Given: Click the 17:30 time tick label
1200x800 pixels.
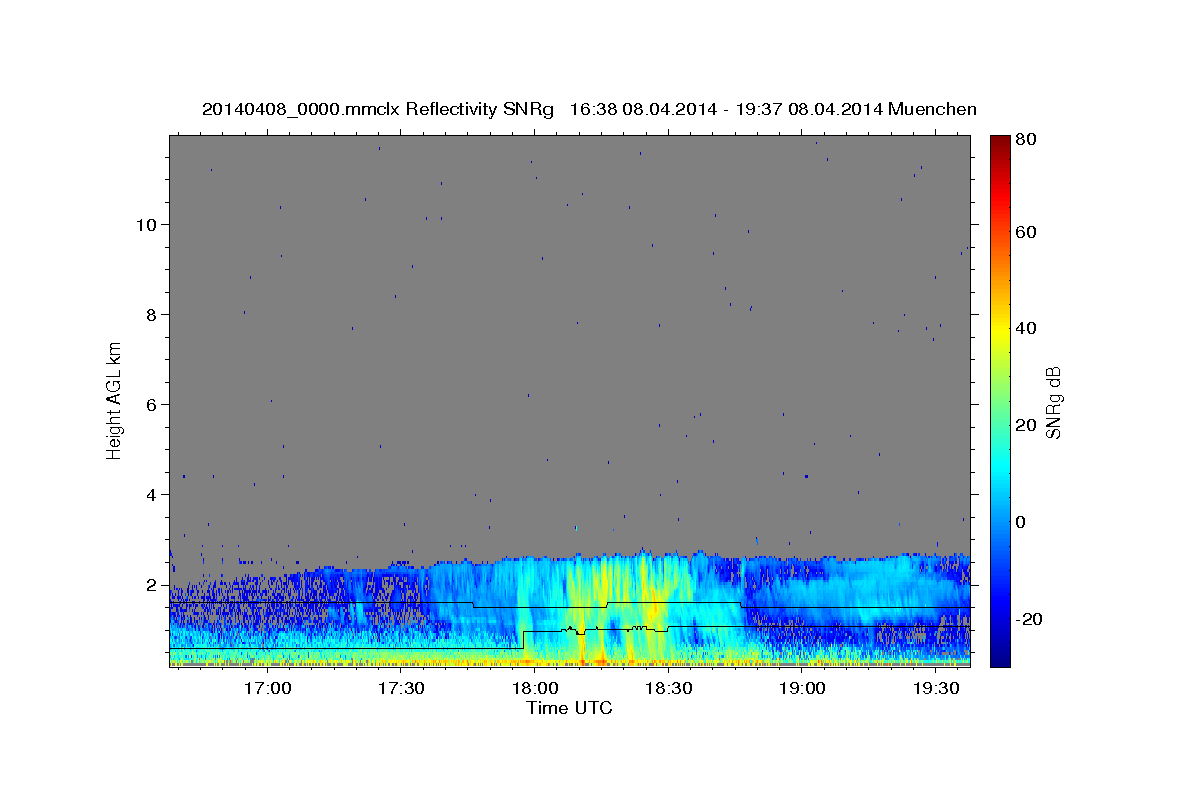Looking at the screenshot, I should (402, 687).
